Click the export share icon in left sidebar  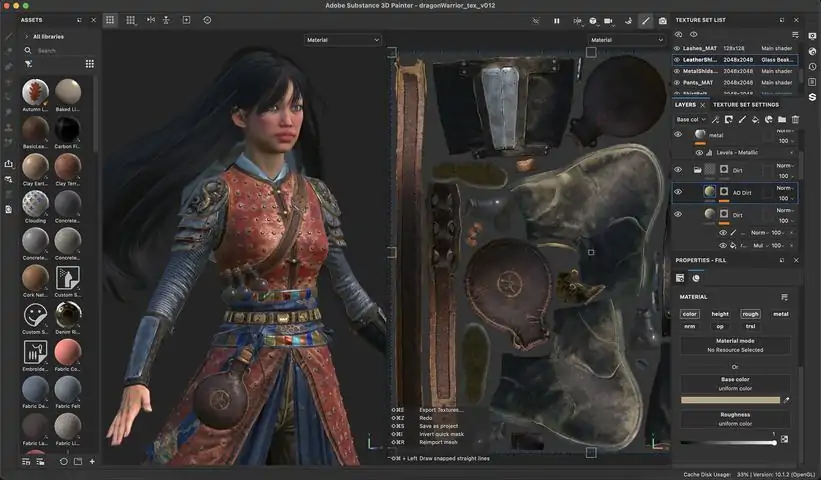(x=8, y=164)
